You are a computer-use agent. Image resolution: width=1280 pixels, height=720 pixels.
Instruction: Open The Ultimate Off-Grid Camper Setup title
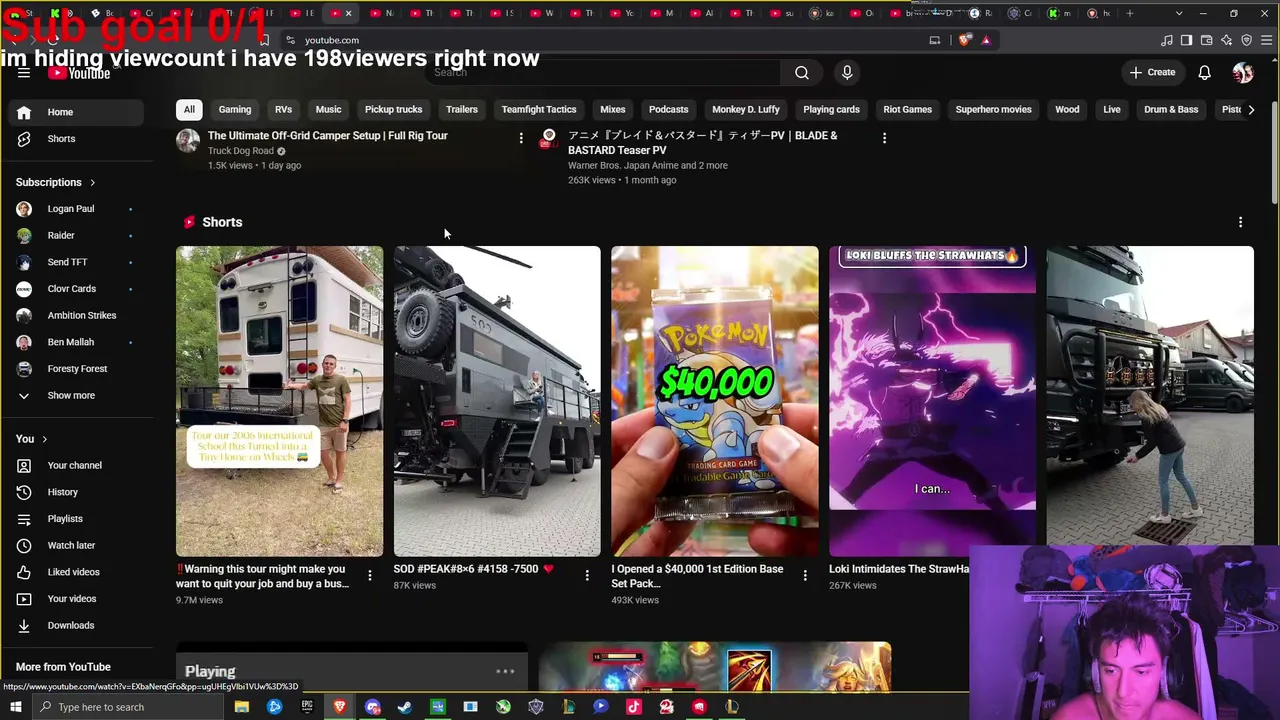pyautogui.click(x=328, y=136)
